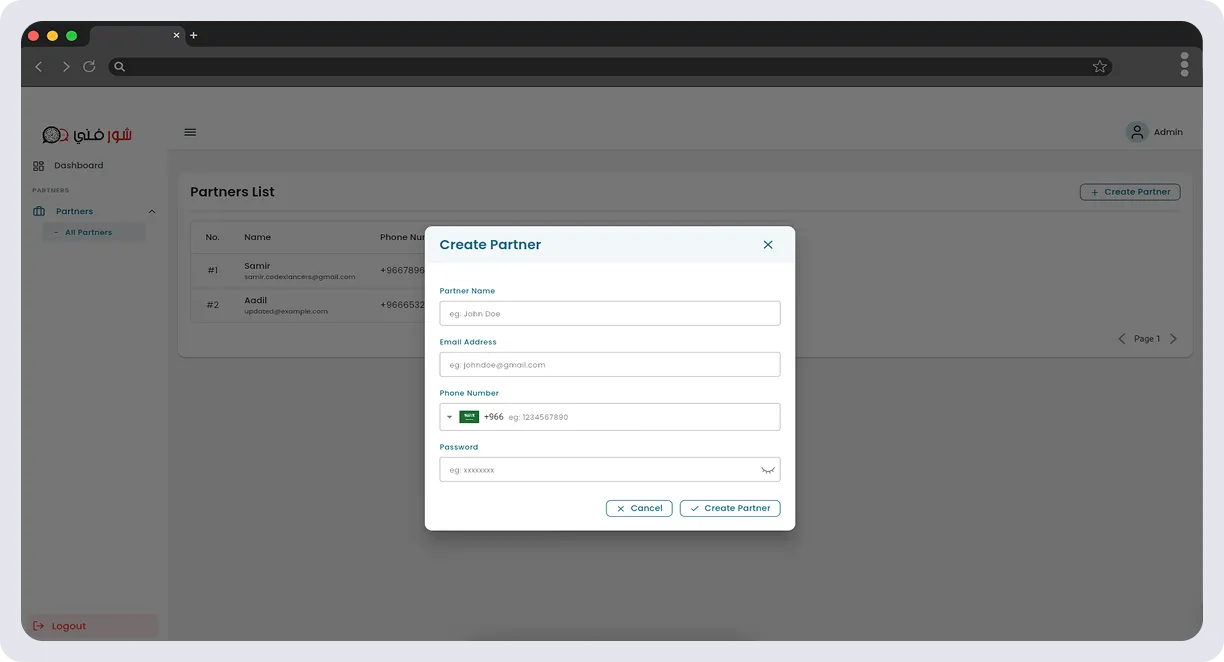Click the Admin username label
This screenshot has height=662, width=1224.
(1168, 132)
